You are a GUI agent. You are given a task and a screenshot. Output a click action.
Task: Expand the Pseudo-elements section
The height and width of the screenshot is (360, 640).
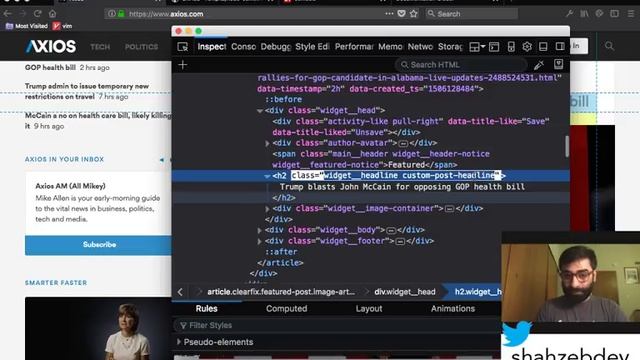[179, 342]
